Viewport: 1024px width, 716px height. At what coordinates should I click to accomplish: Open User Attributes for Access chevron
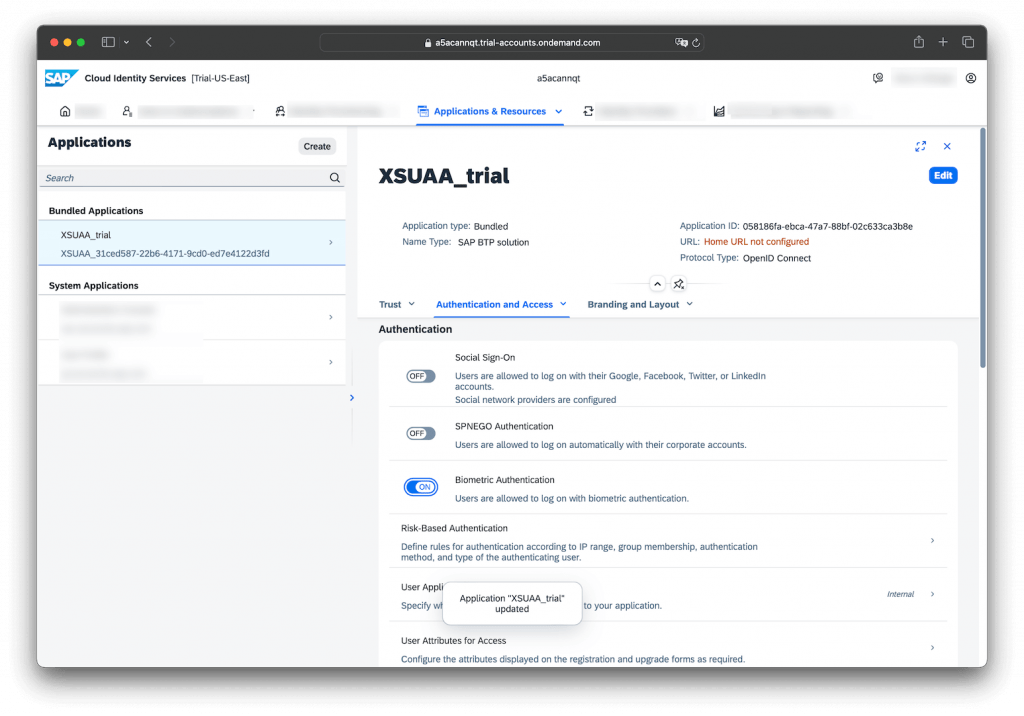(932, 647)
